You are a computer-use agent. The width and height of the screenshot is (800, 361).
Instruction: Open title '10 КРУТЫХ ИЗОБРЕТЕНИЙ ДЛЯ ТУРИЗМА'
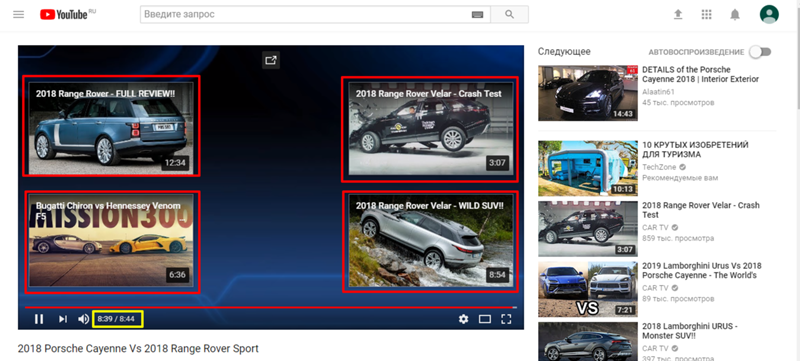695,149
